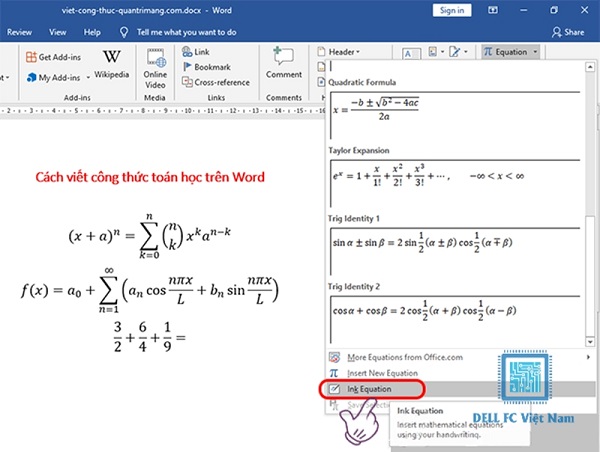Click the Online Video icon
The height and width of the screenshot is (452, 600).
click(x=156, y=66)
